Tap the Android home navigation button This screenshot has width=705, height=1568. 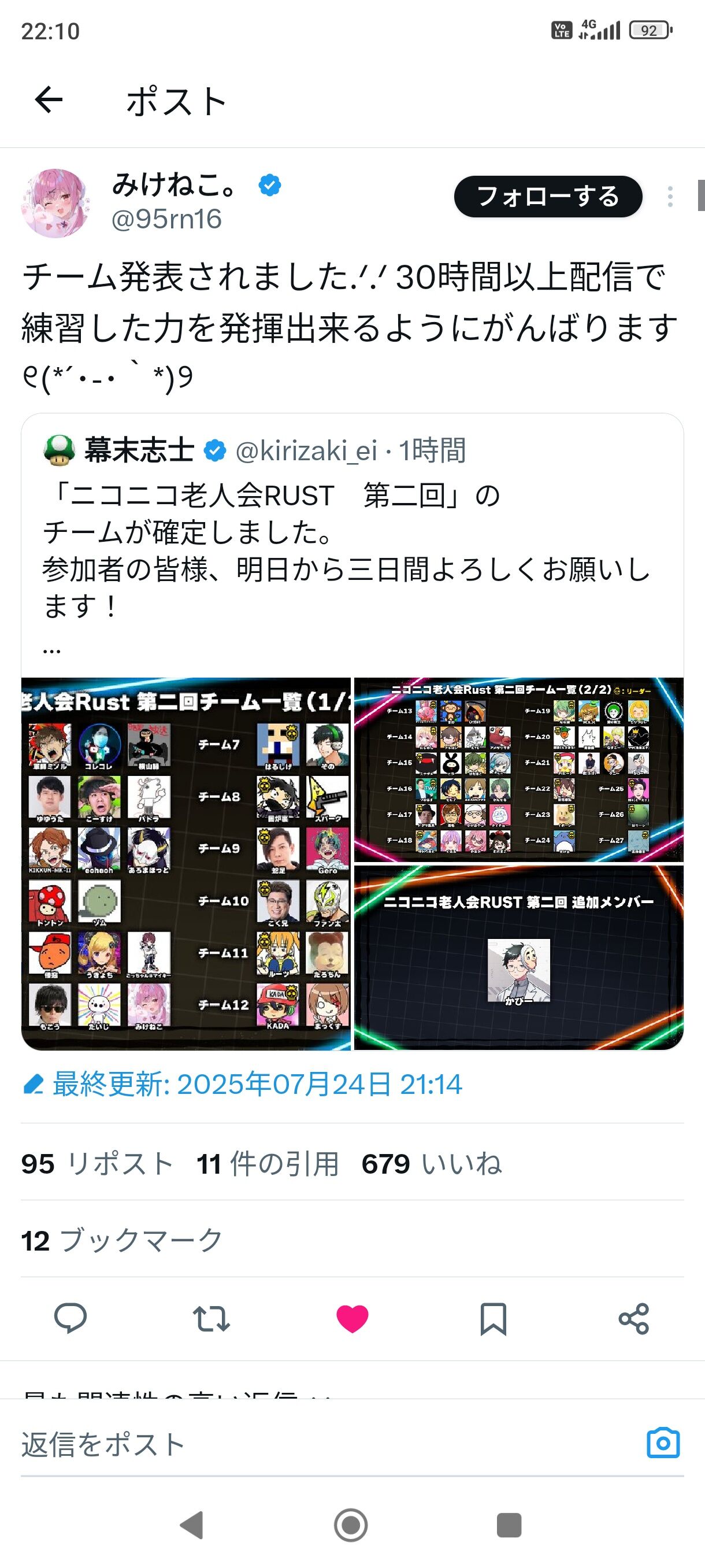click(351, 1525)
